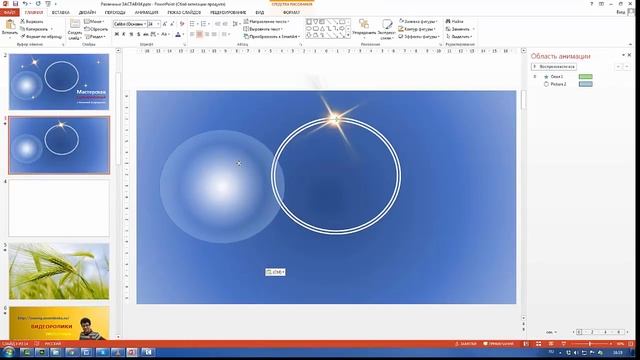Select the wheat field slide thumbnail
The height and width of the screenshot is (360, 640).
(59, 271)
